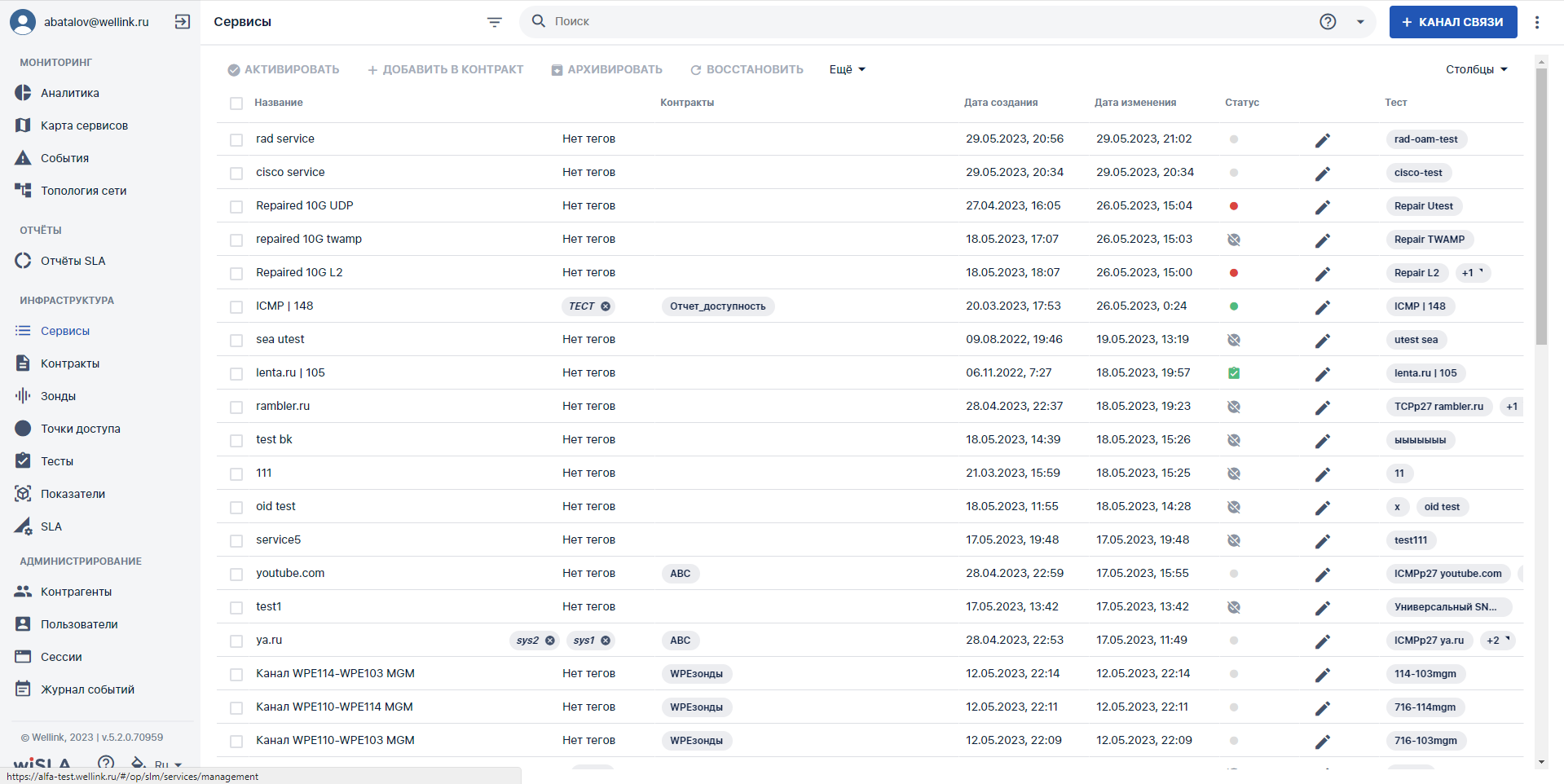Edit the rad service row with pencil icon
The width and height of the screenshot is (1564, 784).
coord(1322,140)
